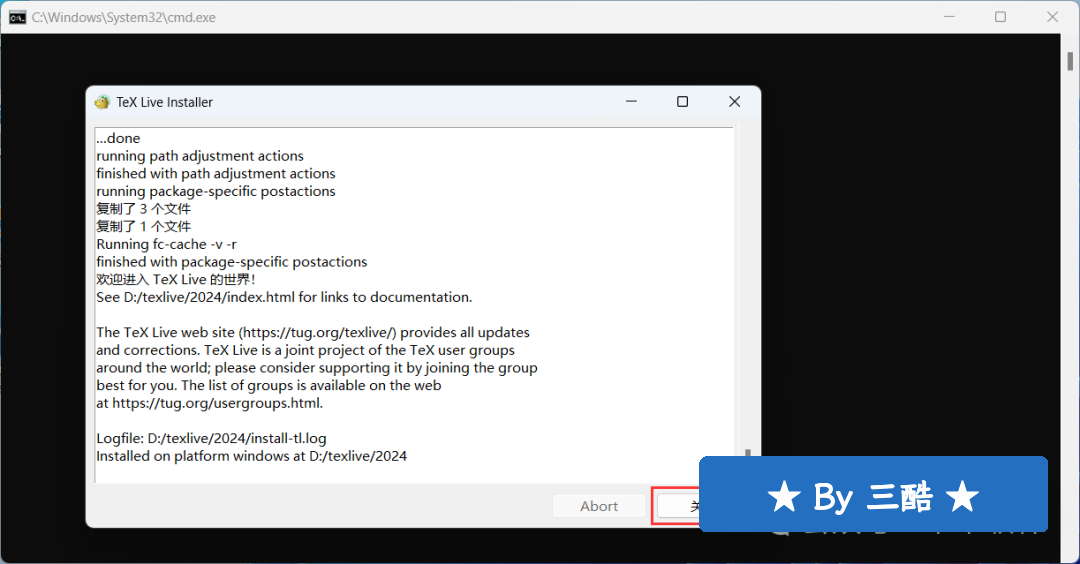1080x564 pixels.
Task: Click the line 'Running fc-cache -v -r'
Action: [166, 244]
